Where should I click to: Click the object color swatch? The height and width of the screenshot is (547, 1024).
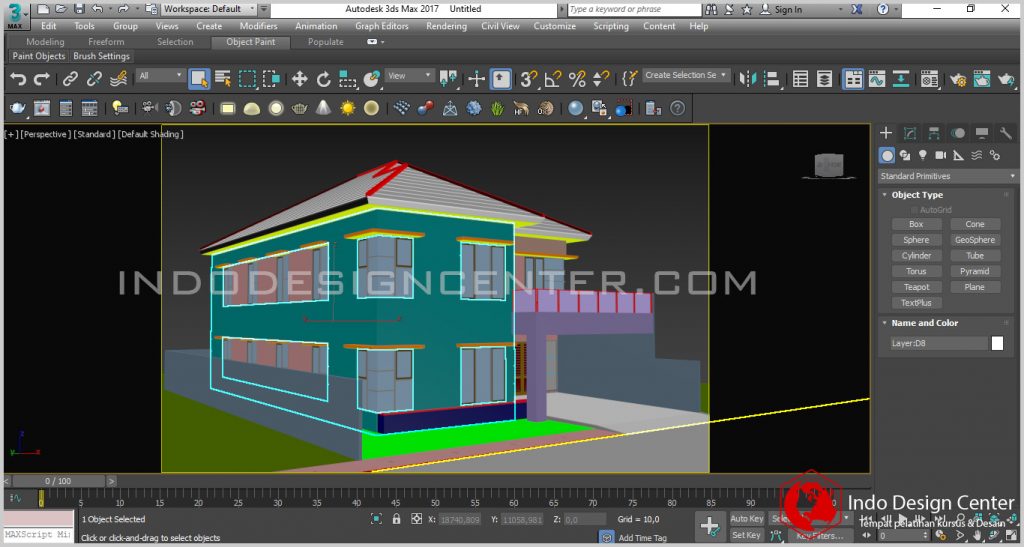click(997, 343)
